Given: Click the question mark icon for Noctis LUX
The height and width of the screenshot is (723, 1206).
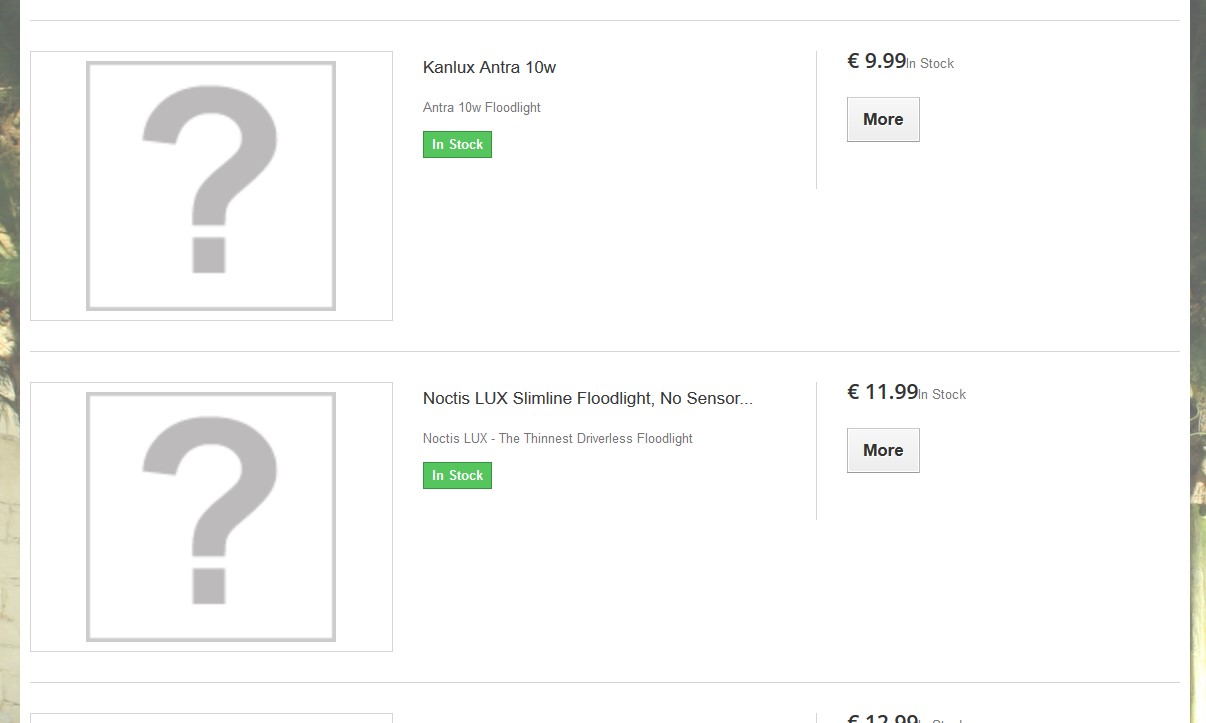Looking at the screenshot, I should pos(210,511).
